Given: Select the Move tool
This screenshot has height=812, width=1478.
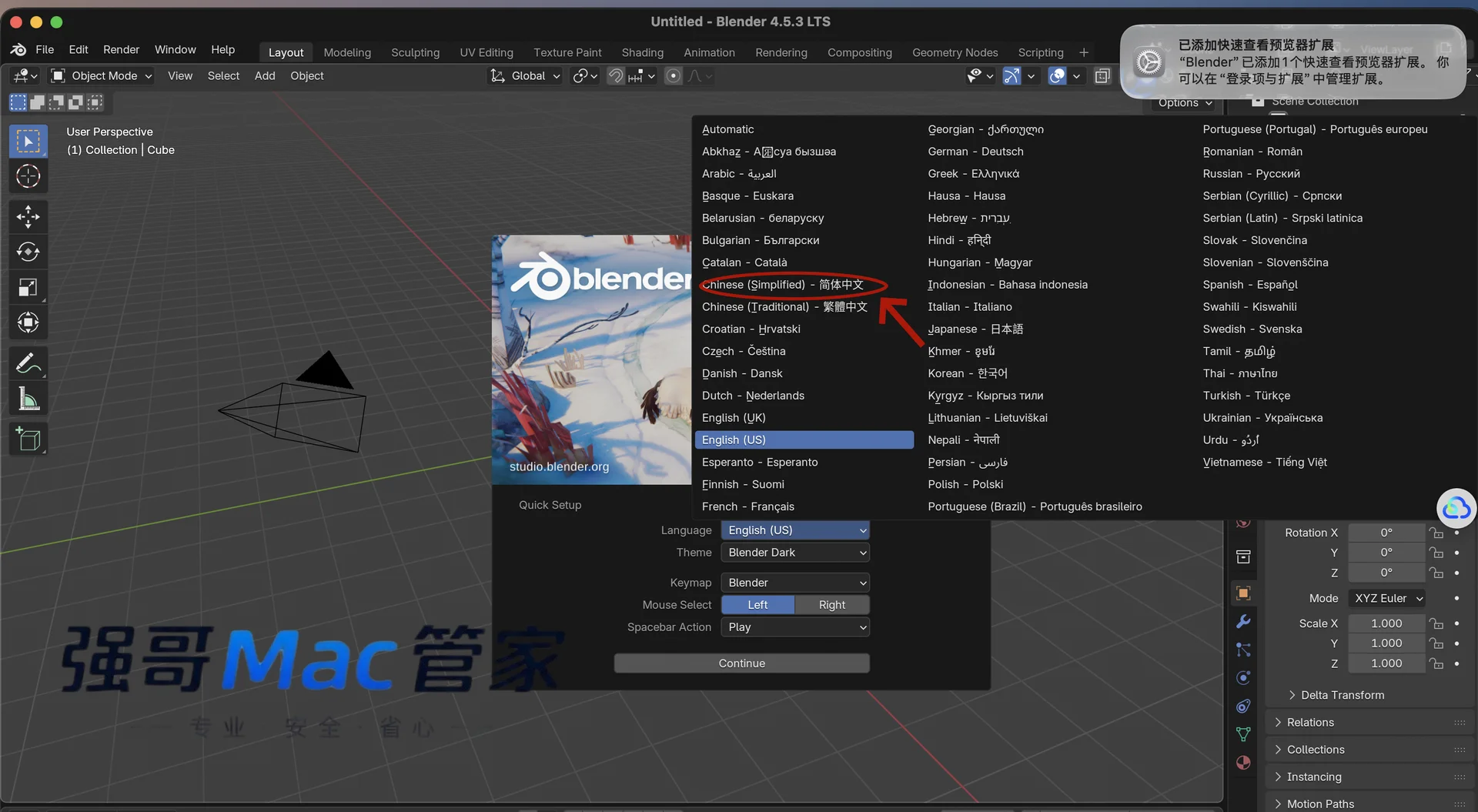Looking at the screenshot, I should pos(28,216).
